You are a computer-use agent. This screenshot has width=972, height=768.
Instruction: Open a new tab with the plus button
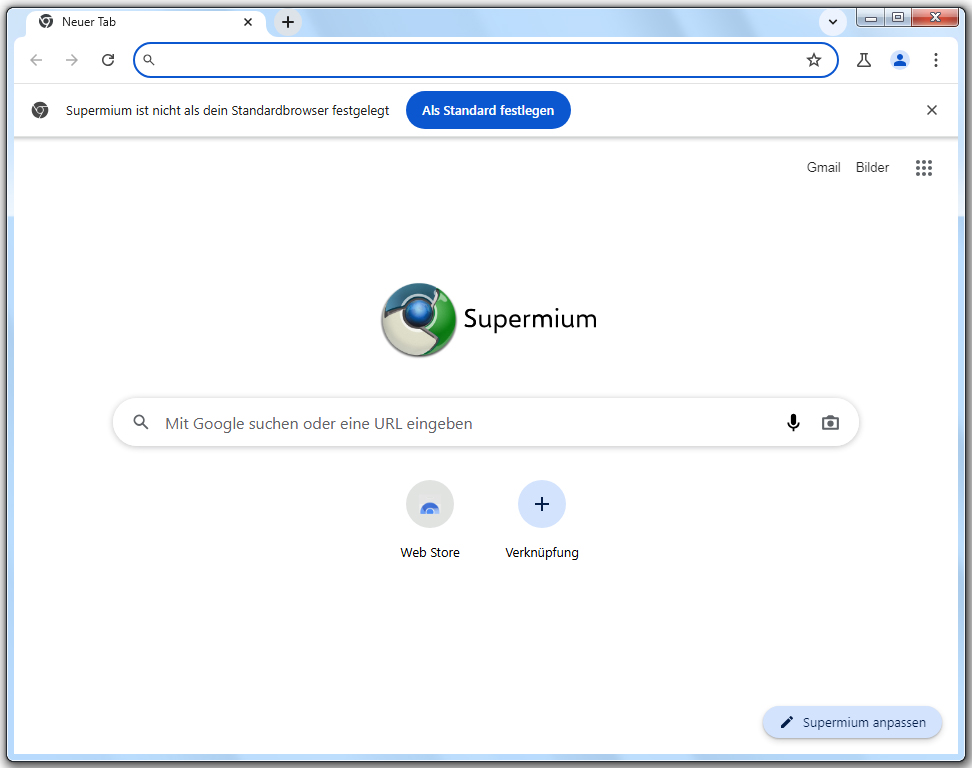pos(288,22)
